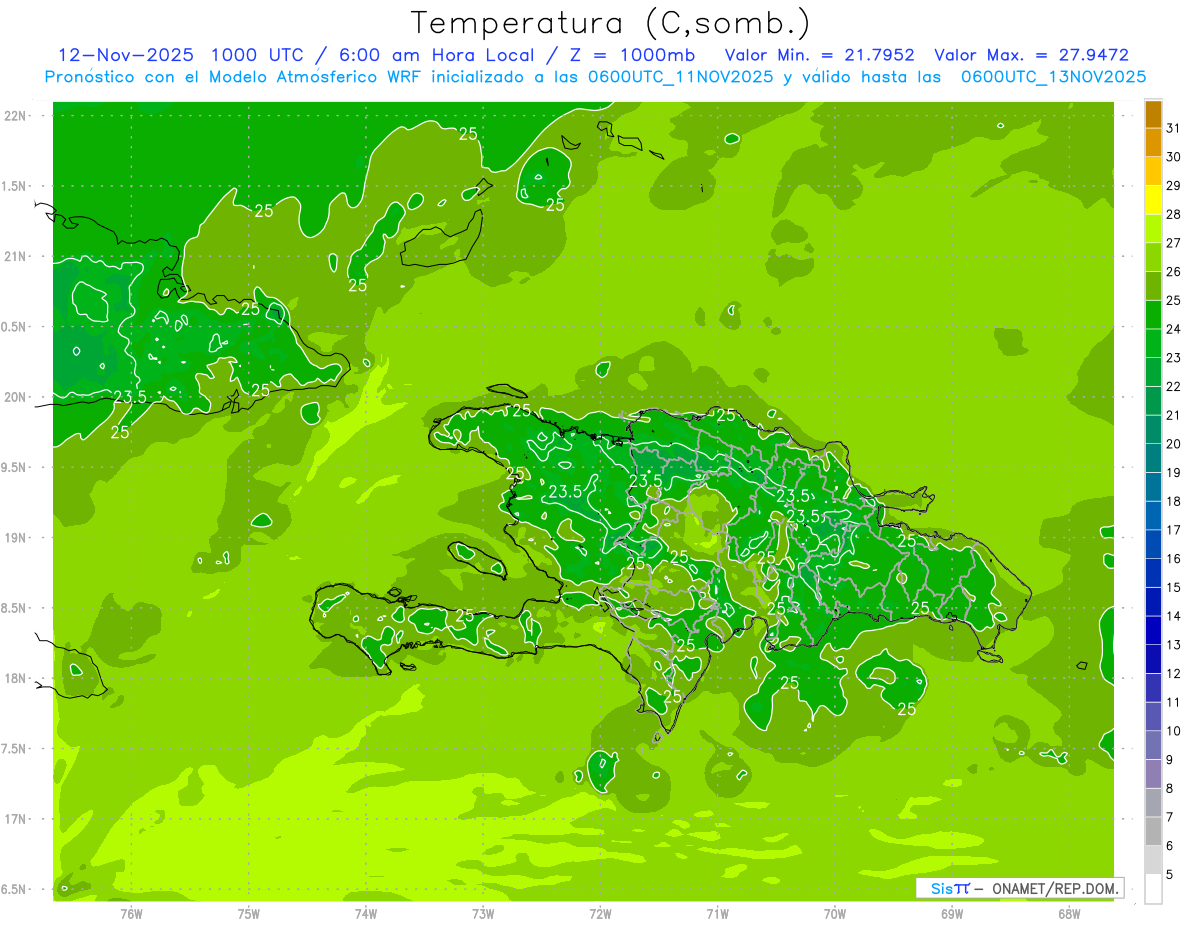
Task: Click the '17N' latitude axis label
Action: 15,819
